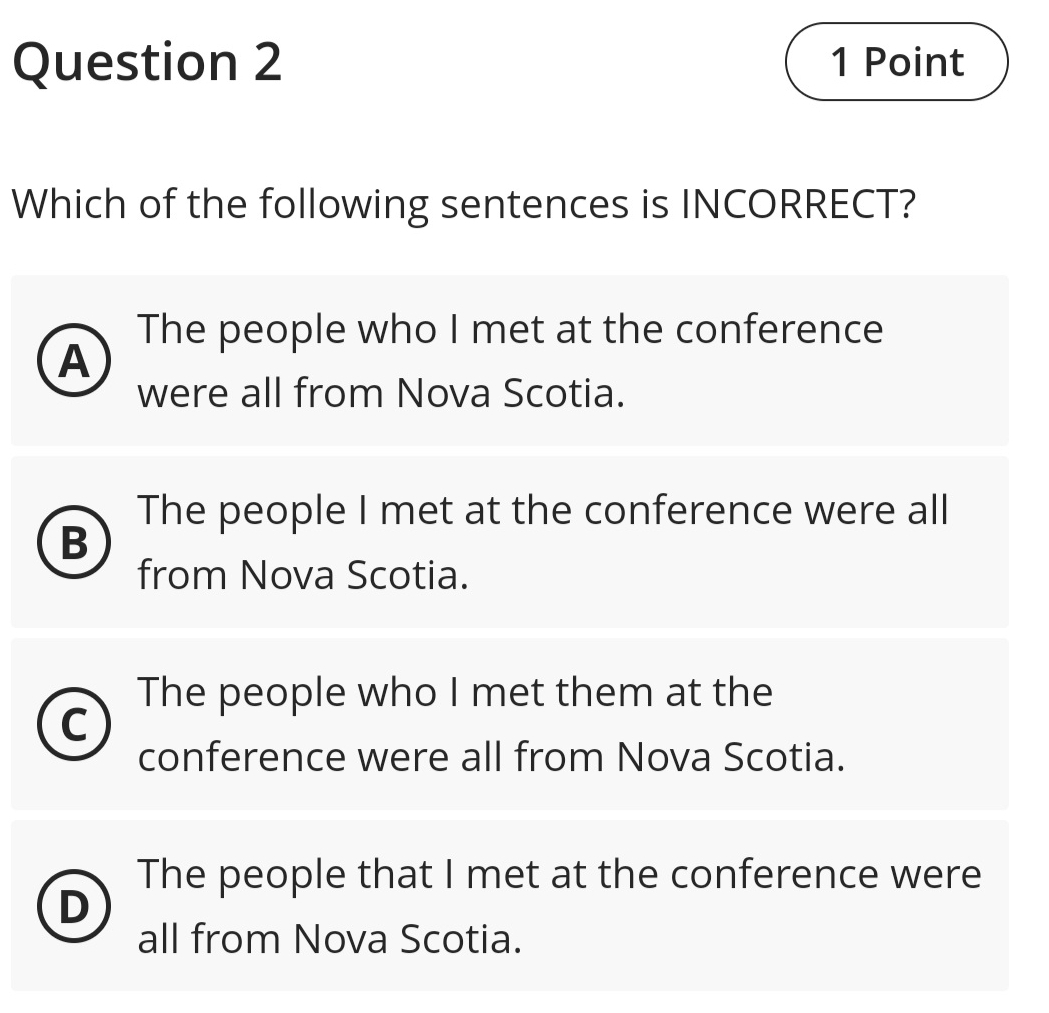Screen dimensions: 1049x1013
Task: Click "Nova Scotia" in option D
Action: [407, 939]
